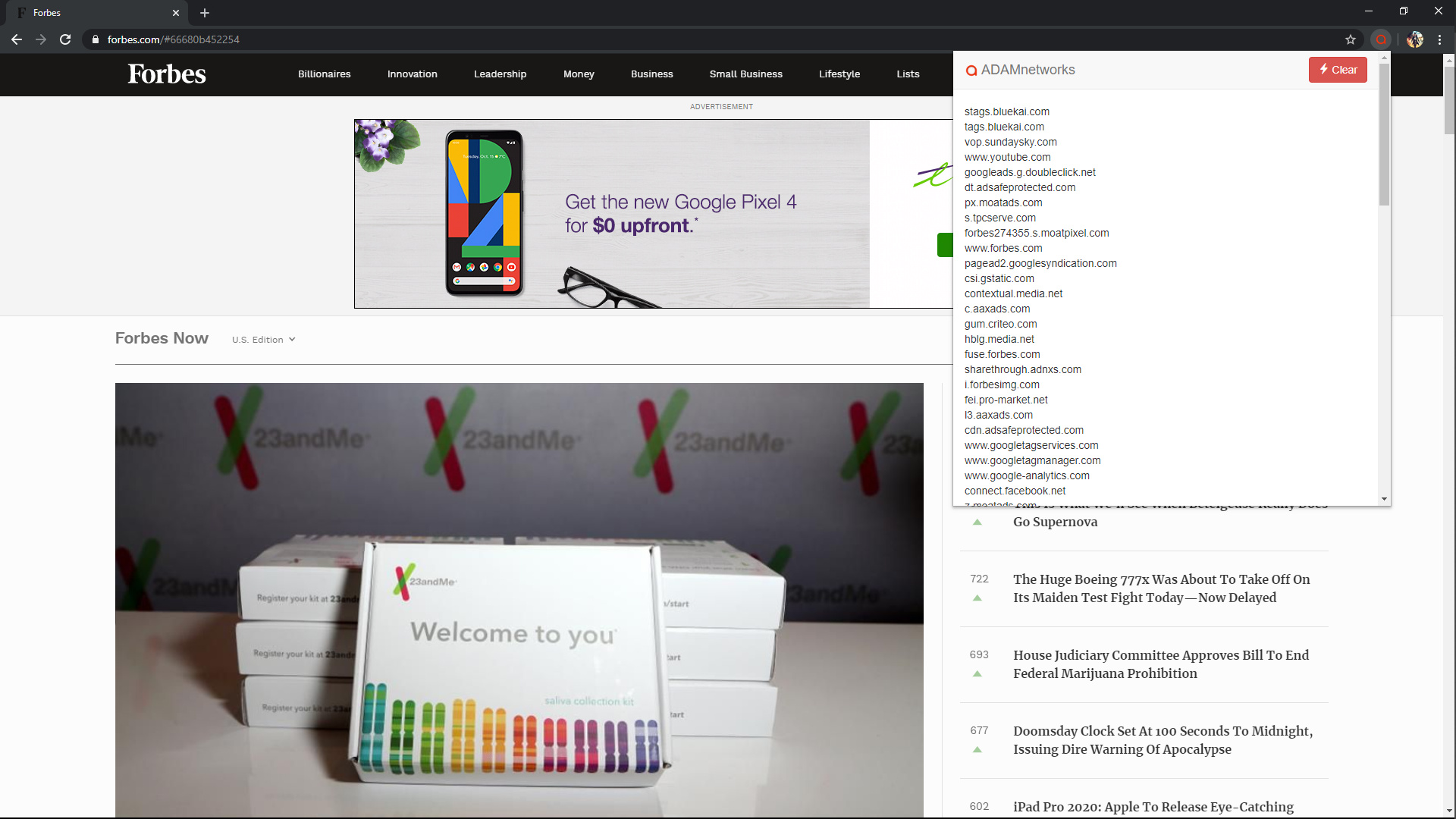
Task: Click www.youtube.com entry
Action: 1008,157
